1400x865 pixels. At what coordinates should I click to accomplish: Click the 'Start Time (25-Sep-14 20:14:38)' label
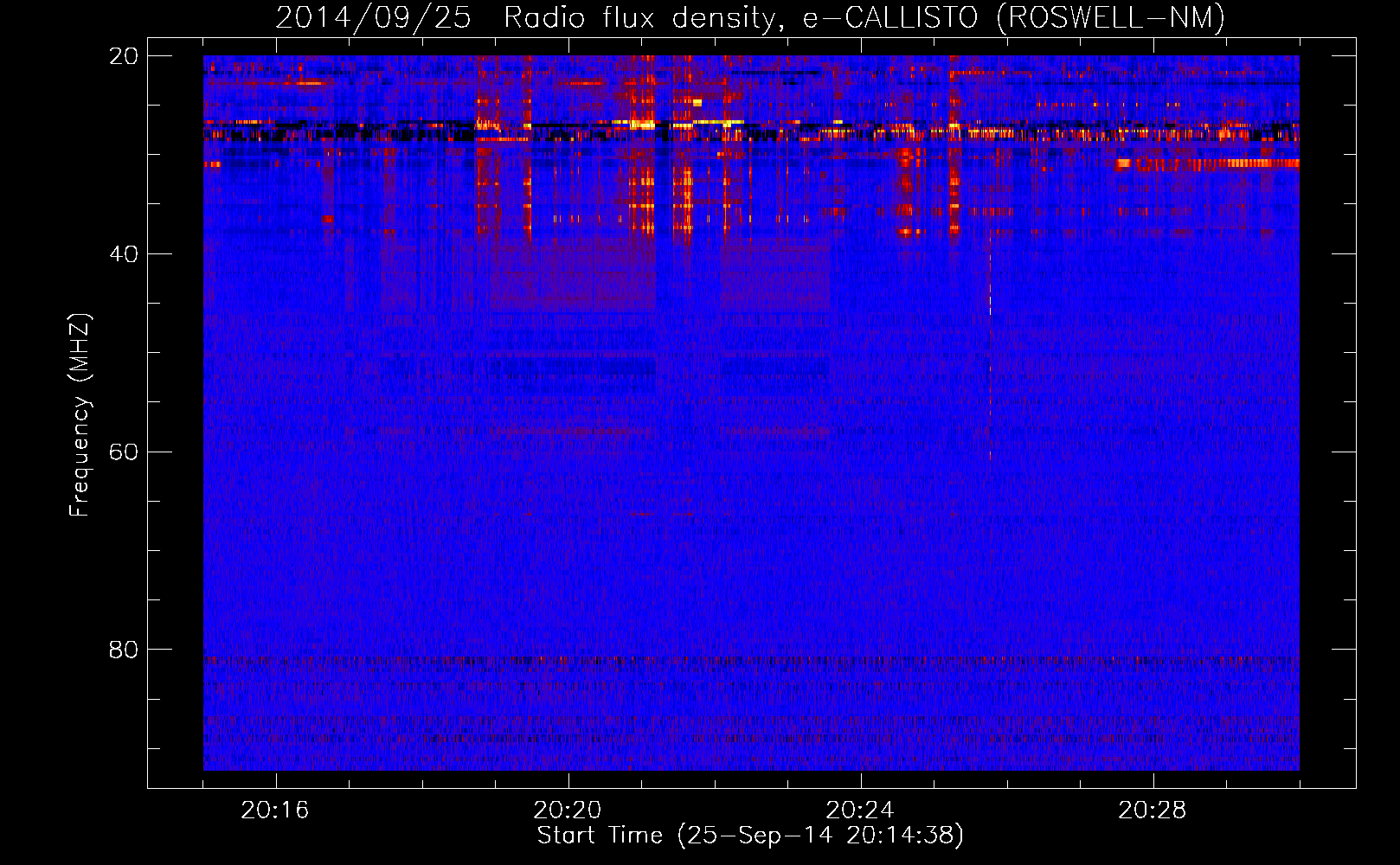750,836
